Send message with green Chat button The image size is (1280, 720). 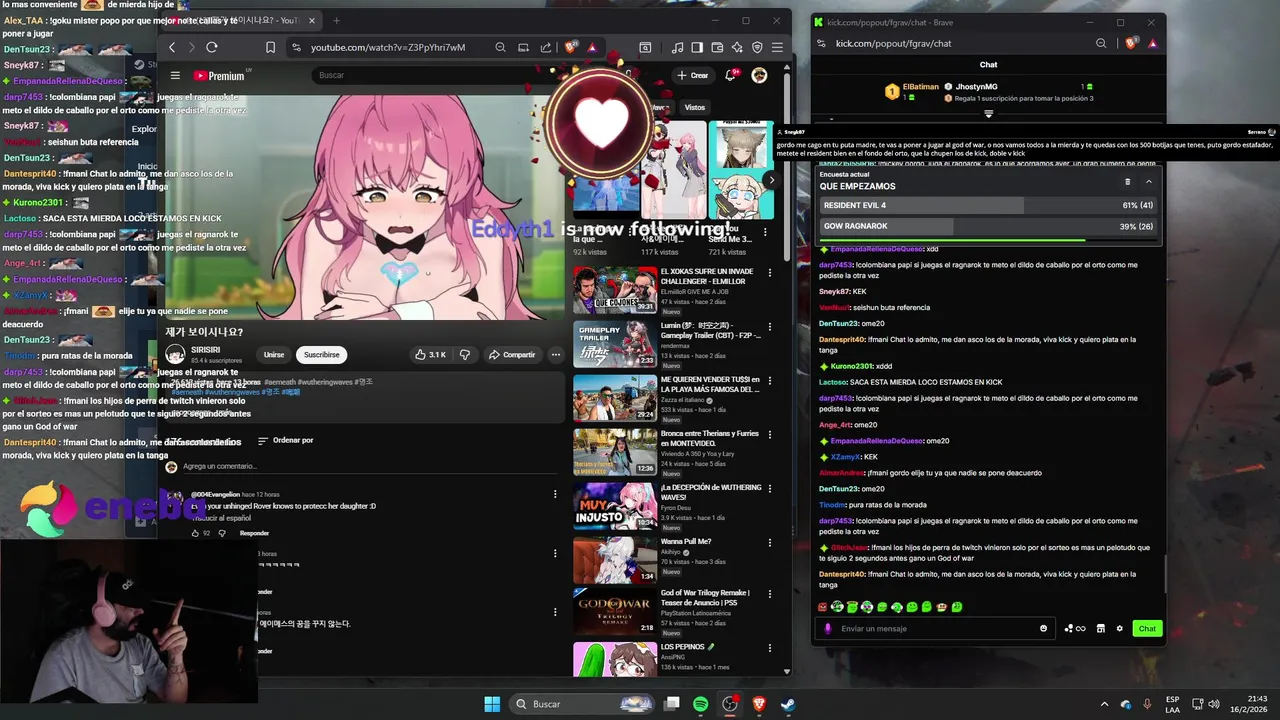[1147, 628]
